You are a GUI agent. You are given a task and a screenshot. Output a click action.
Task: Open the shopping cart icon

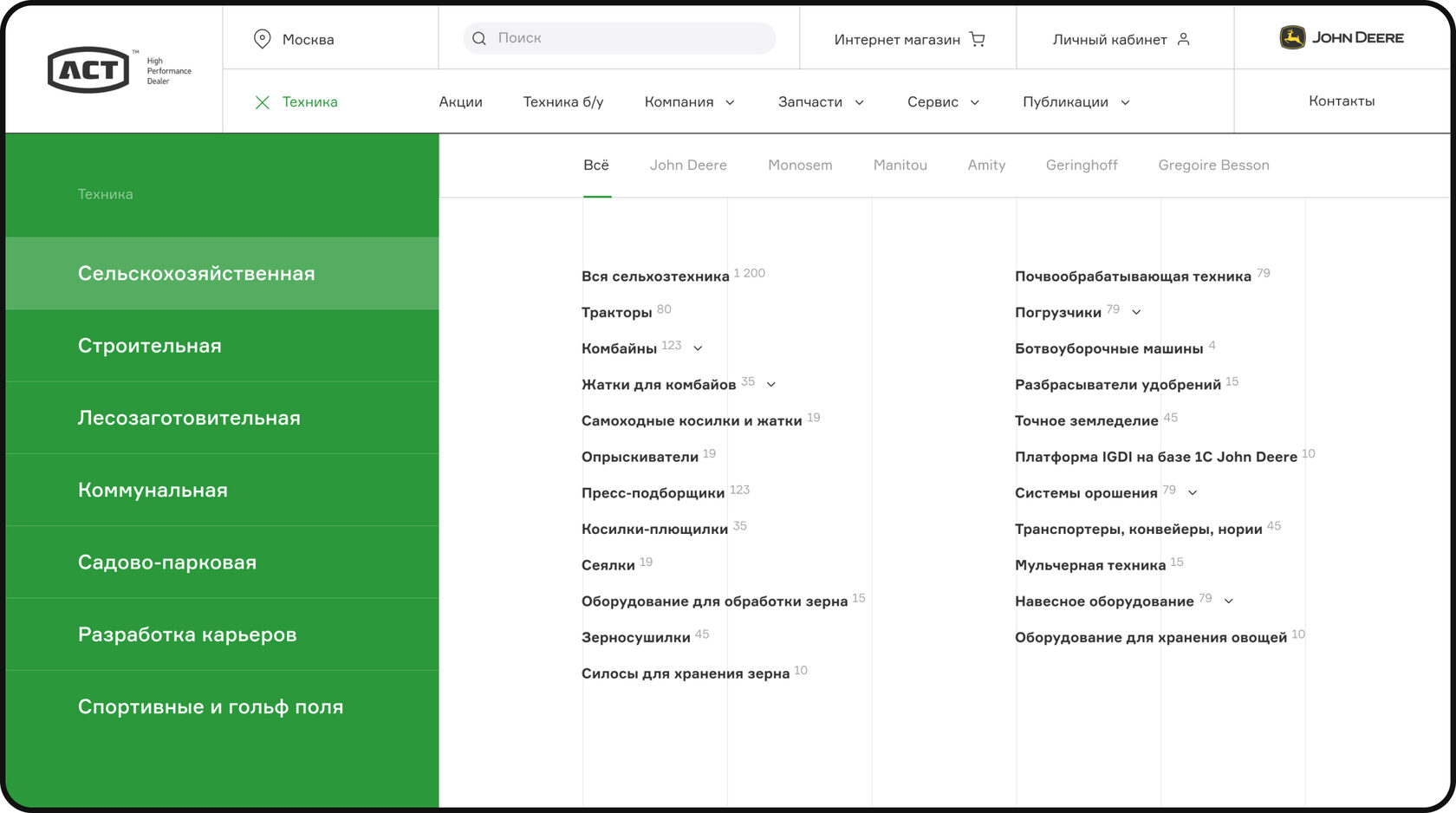(977, 39)
